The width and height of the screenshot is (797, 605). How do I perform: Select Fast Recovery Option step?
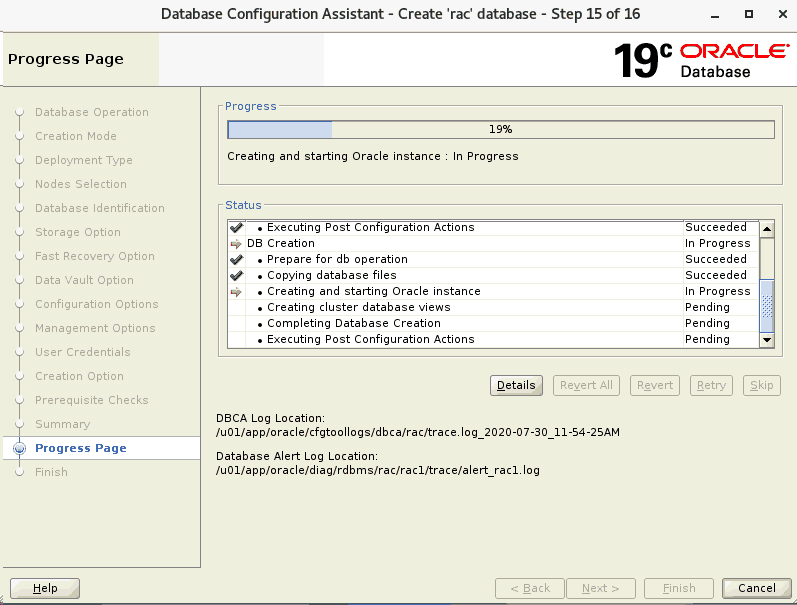[x=95, y=256]
